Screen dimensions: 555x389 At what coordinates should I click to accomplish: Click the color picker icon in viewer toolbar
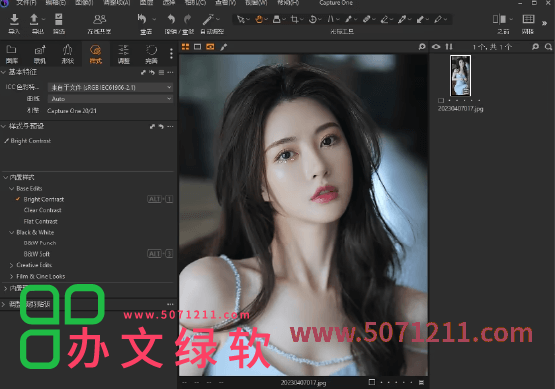(224, 47)
